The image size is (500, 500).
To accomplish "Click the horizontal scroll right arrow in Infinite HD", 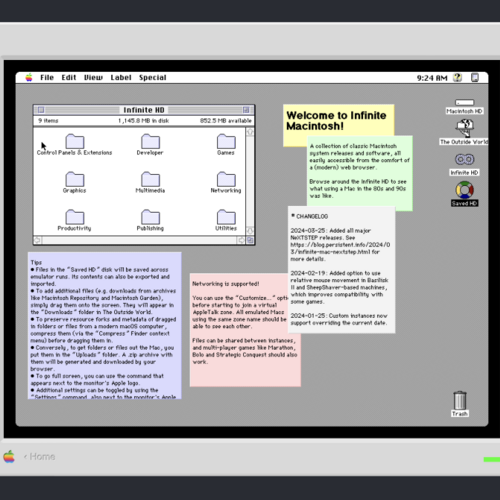I will [x=241, y=240].
